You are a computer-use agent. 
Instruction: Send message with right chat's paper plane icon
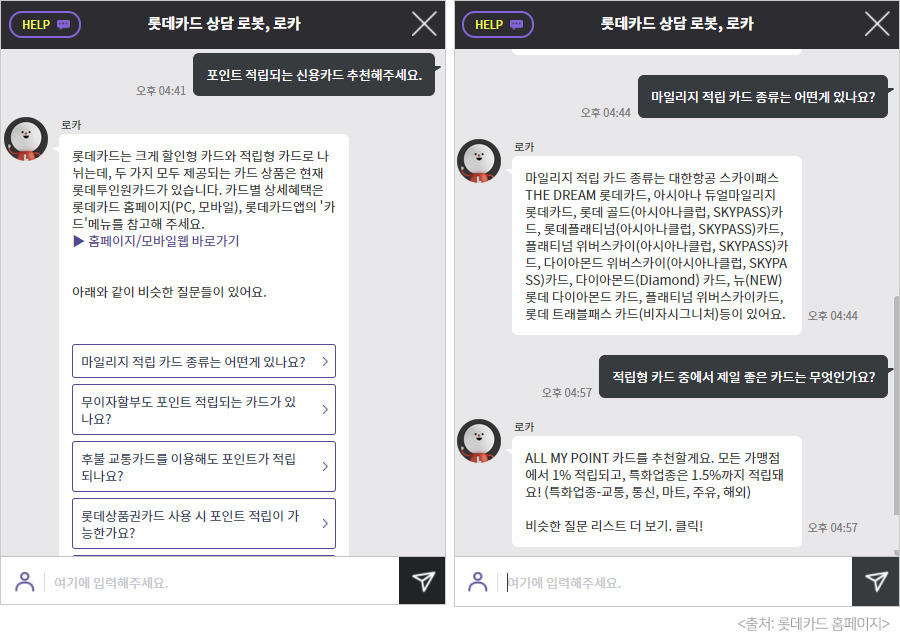(875, 581)
